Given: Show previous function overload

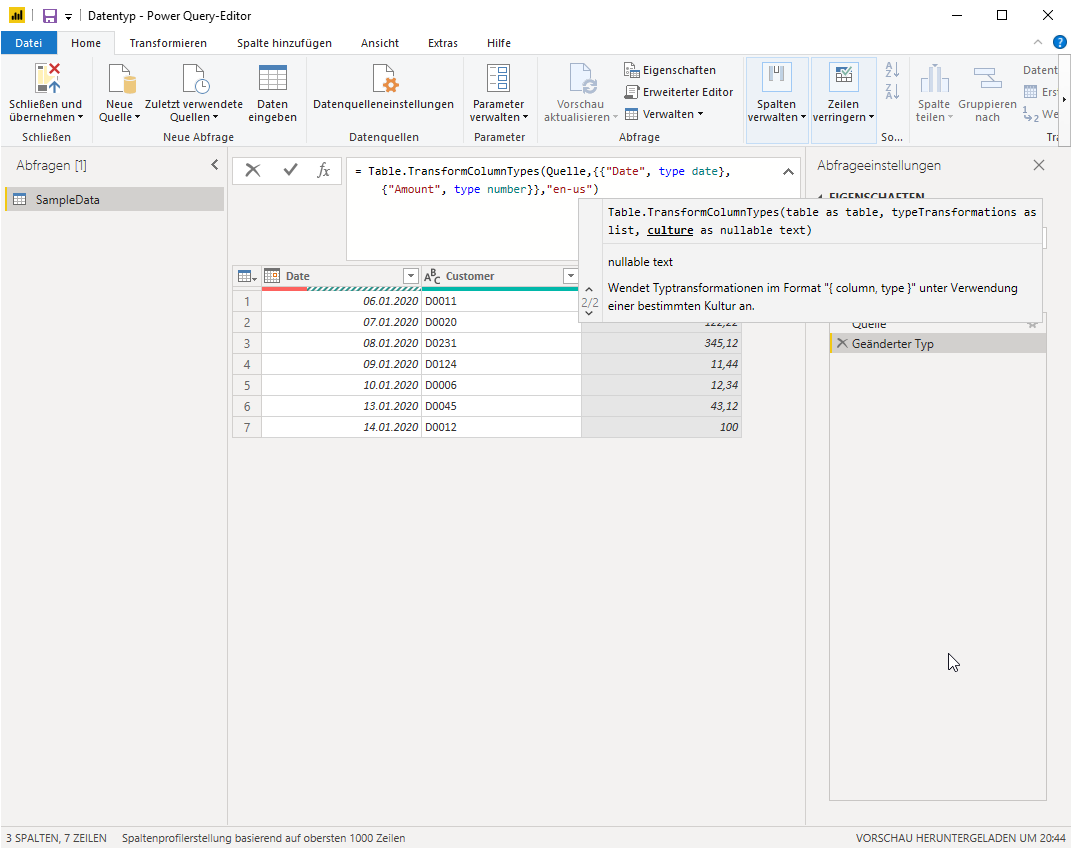Looking at the screenshot, I should click(589, 290).
